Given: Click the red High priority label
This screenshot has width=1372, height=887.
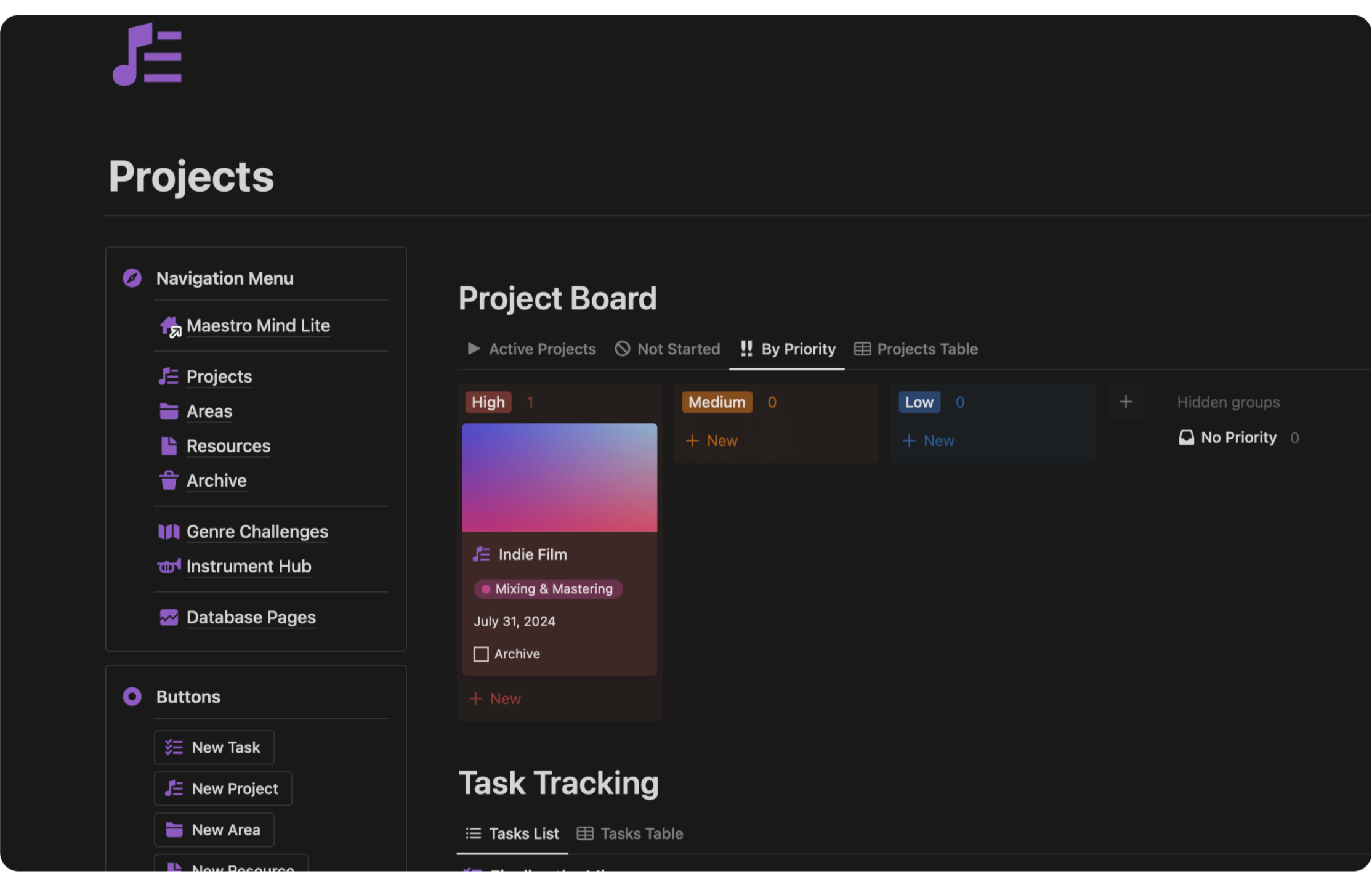Looking at the screenshot, I should point(488,402).
